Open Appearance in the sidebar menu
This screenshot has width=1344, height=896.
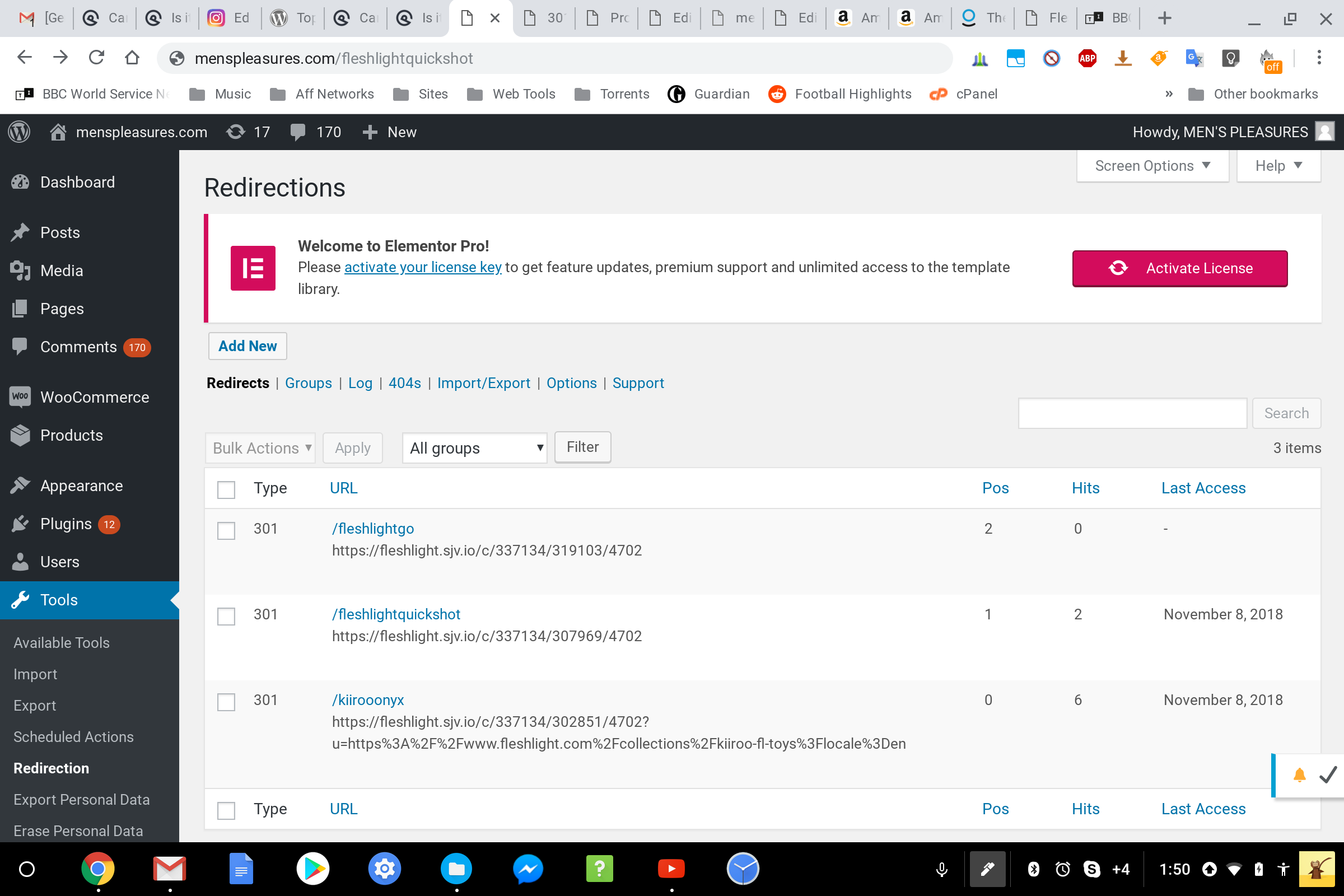click(x=90, y=485)
